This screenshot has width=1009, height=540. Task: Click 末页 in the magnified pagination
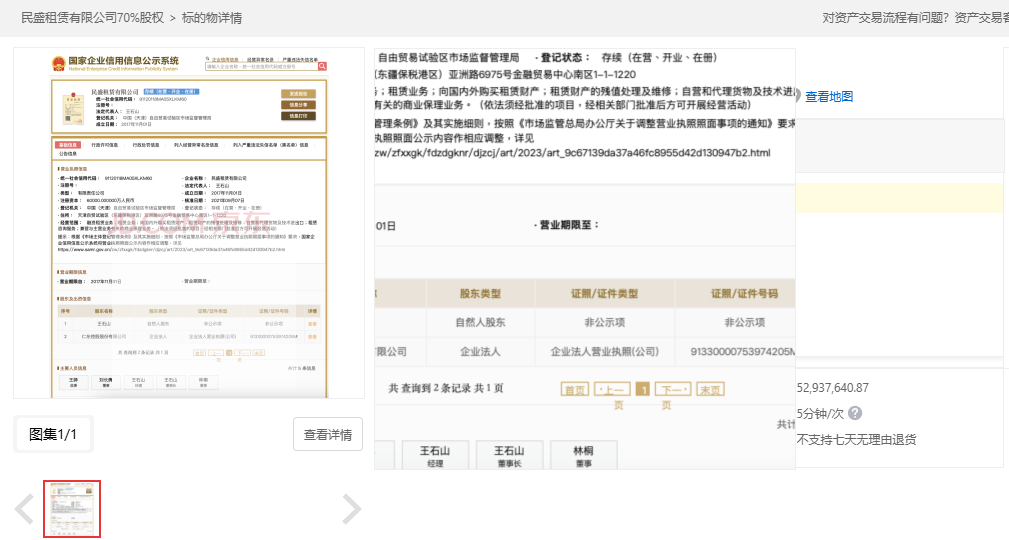point(710,389)
